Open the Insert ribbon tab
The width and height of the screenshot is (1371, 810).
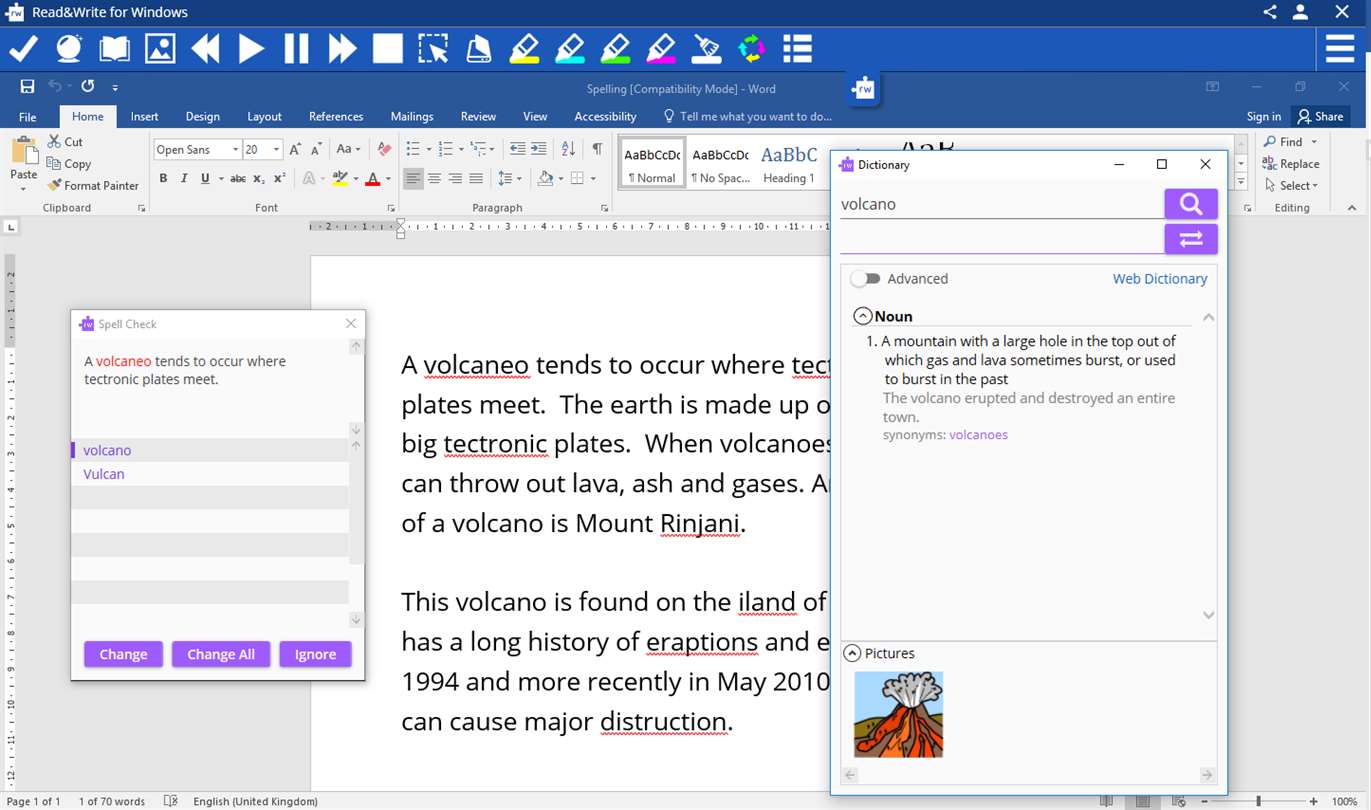144,116
